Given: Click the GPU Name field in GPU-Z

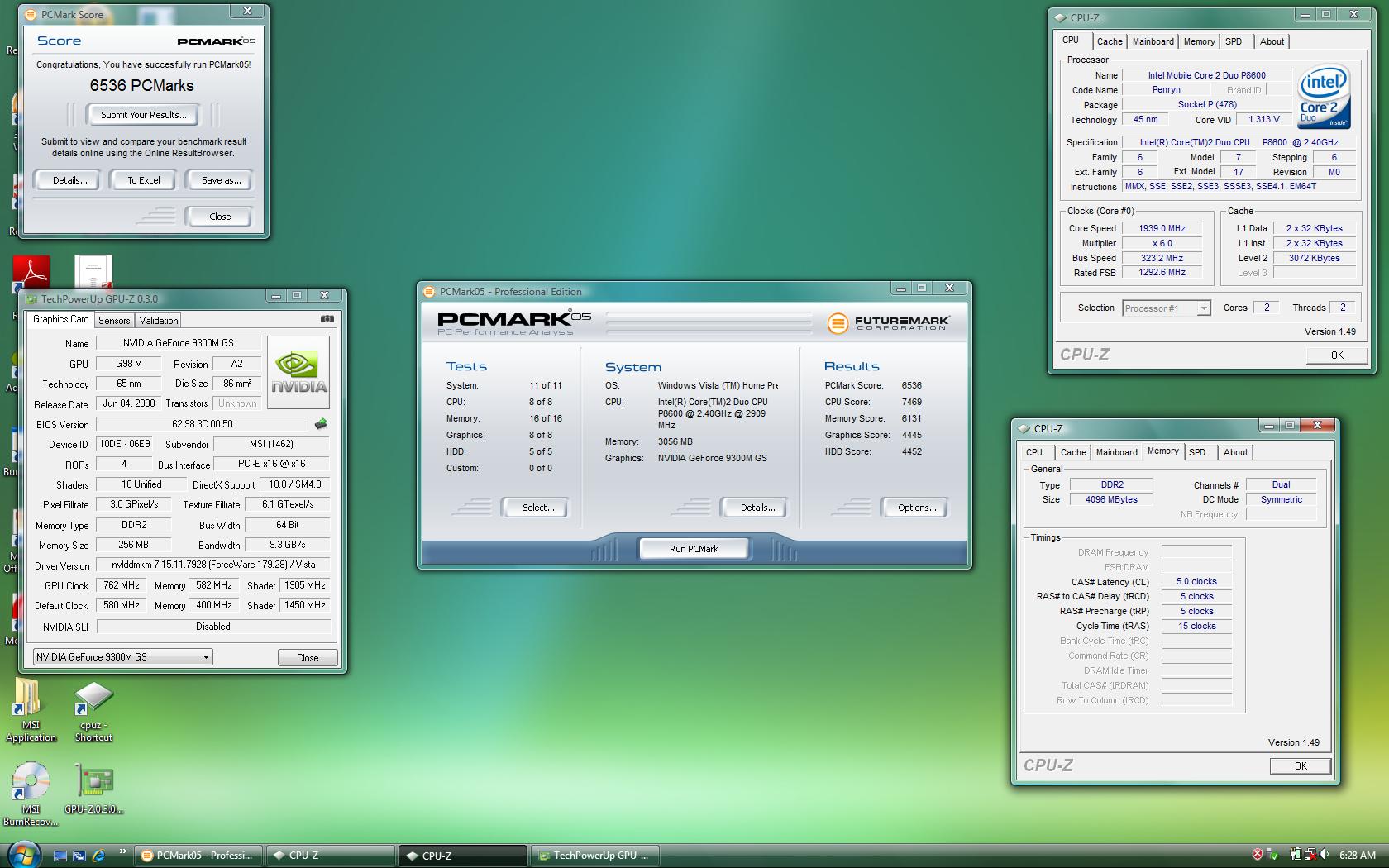Looking at the screenshot, I should [179, 343].
